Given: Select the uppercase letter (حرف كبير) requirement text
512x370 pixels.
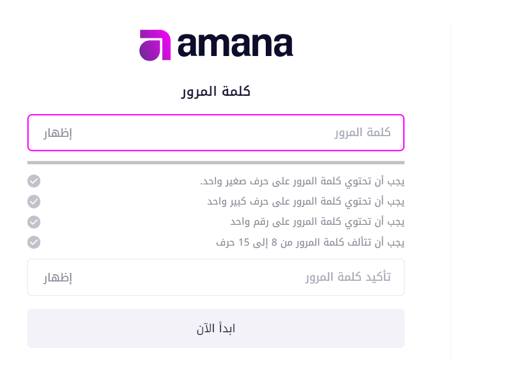Looking at the screenshot, I should [x=306, y=202].
